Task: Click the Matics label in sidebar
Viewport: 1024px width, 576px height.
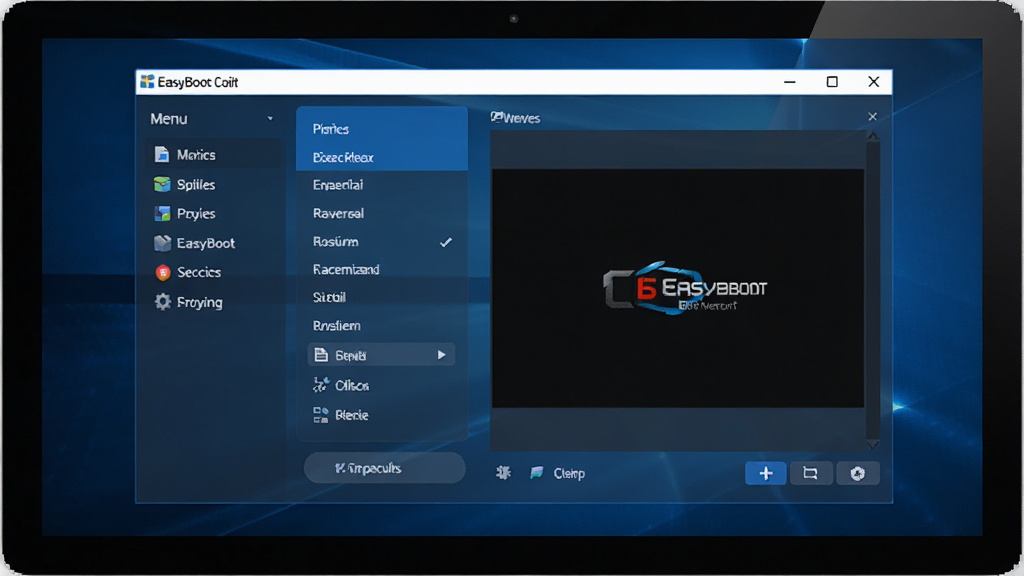Action: pos(196,155)
